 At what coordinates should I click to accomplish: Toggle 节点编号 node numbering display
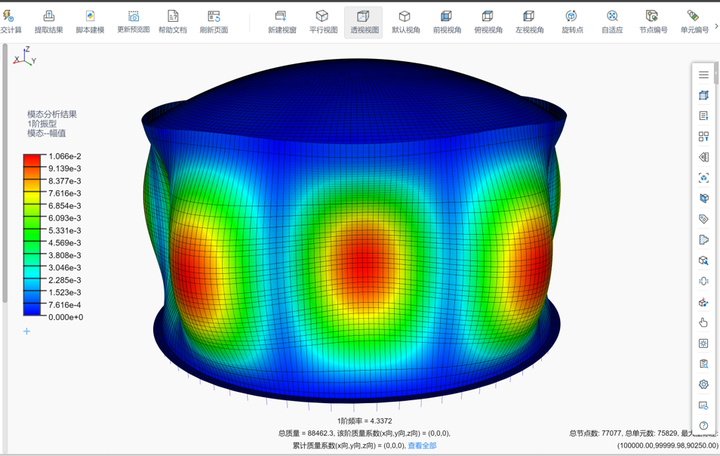pos(652,20)
